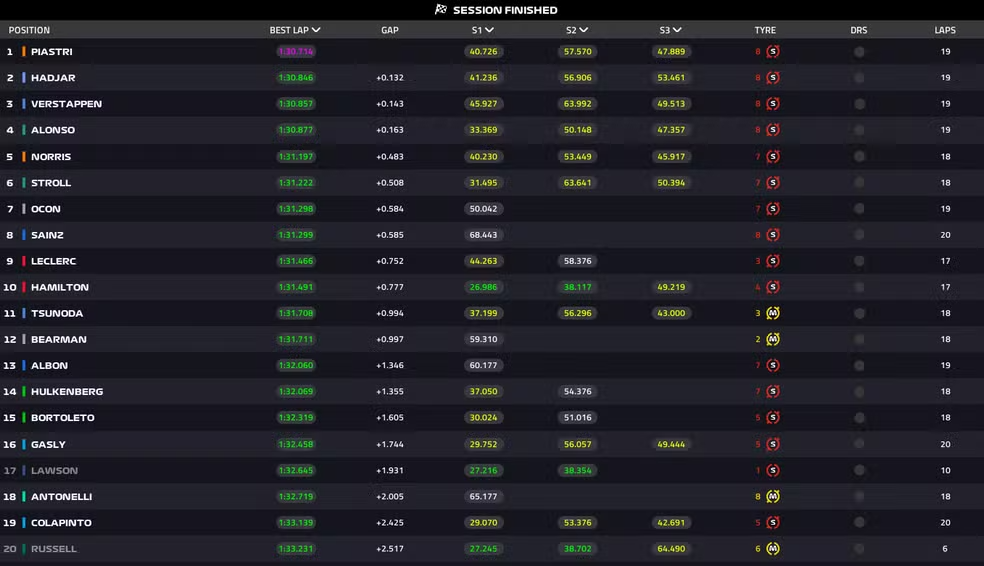Toggle the DRS indicator for Colapinto
The height and width of the screenshot is (566, 984).
point(859,523)
